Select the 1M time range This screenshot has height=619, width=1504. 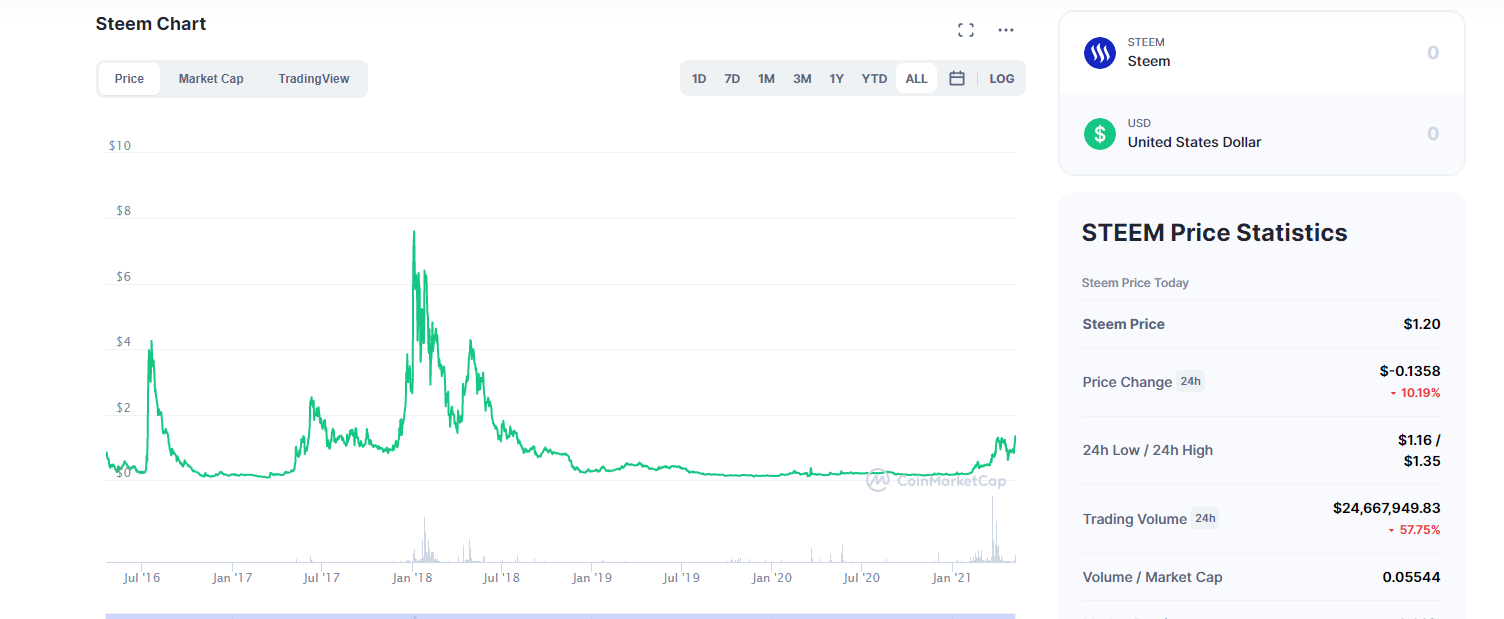click(x=766, y=79)
